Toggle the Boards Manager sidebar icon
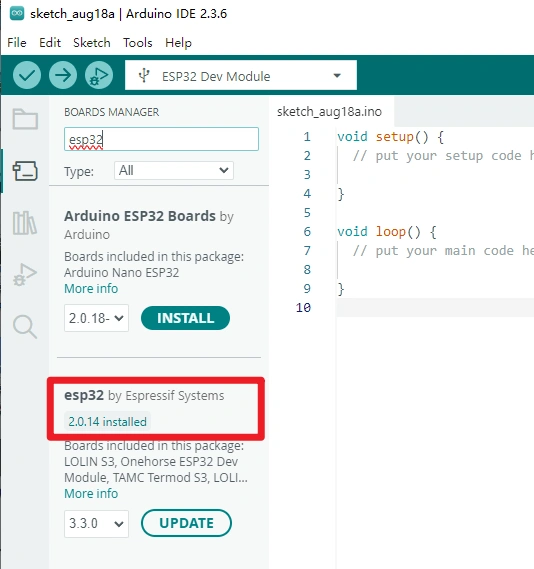534x569 pixels. [x=25, y=171]
